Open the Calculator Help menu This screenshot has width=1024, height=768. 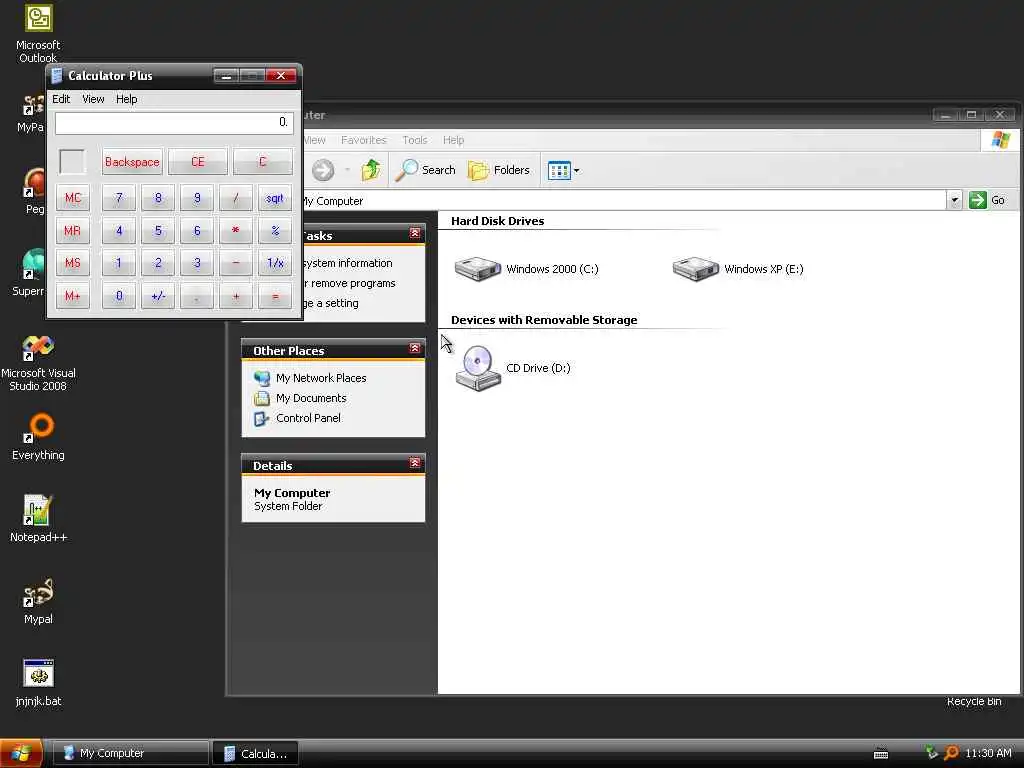[x=126, y=99]
